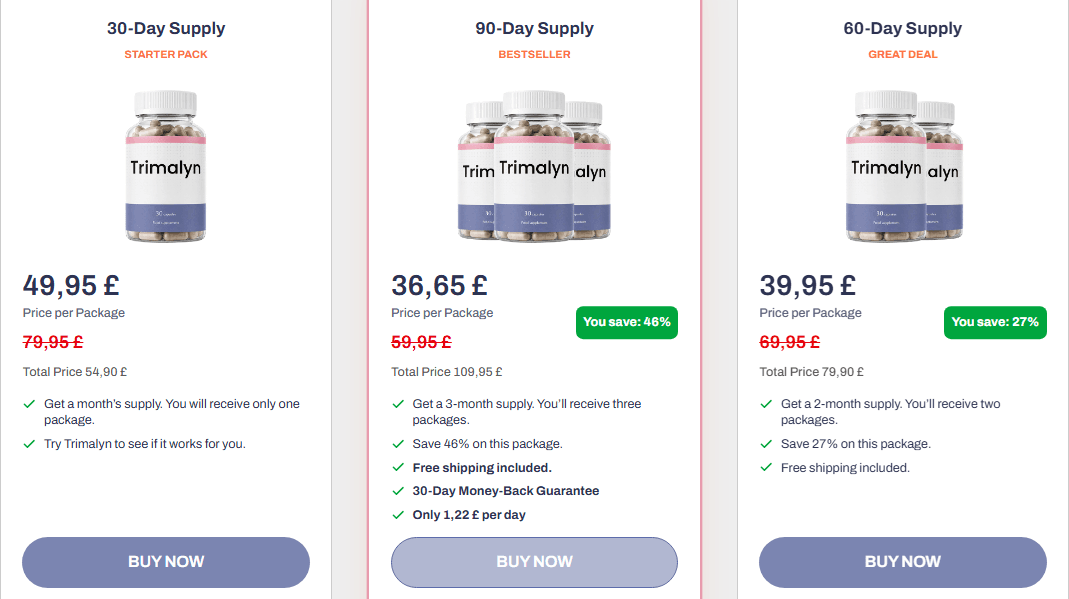Click the 'STARTER PACK' label
Viewport: 1069px width, 599px height.
(x=166, y=55)
